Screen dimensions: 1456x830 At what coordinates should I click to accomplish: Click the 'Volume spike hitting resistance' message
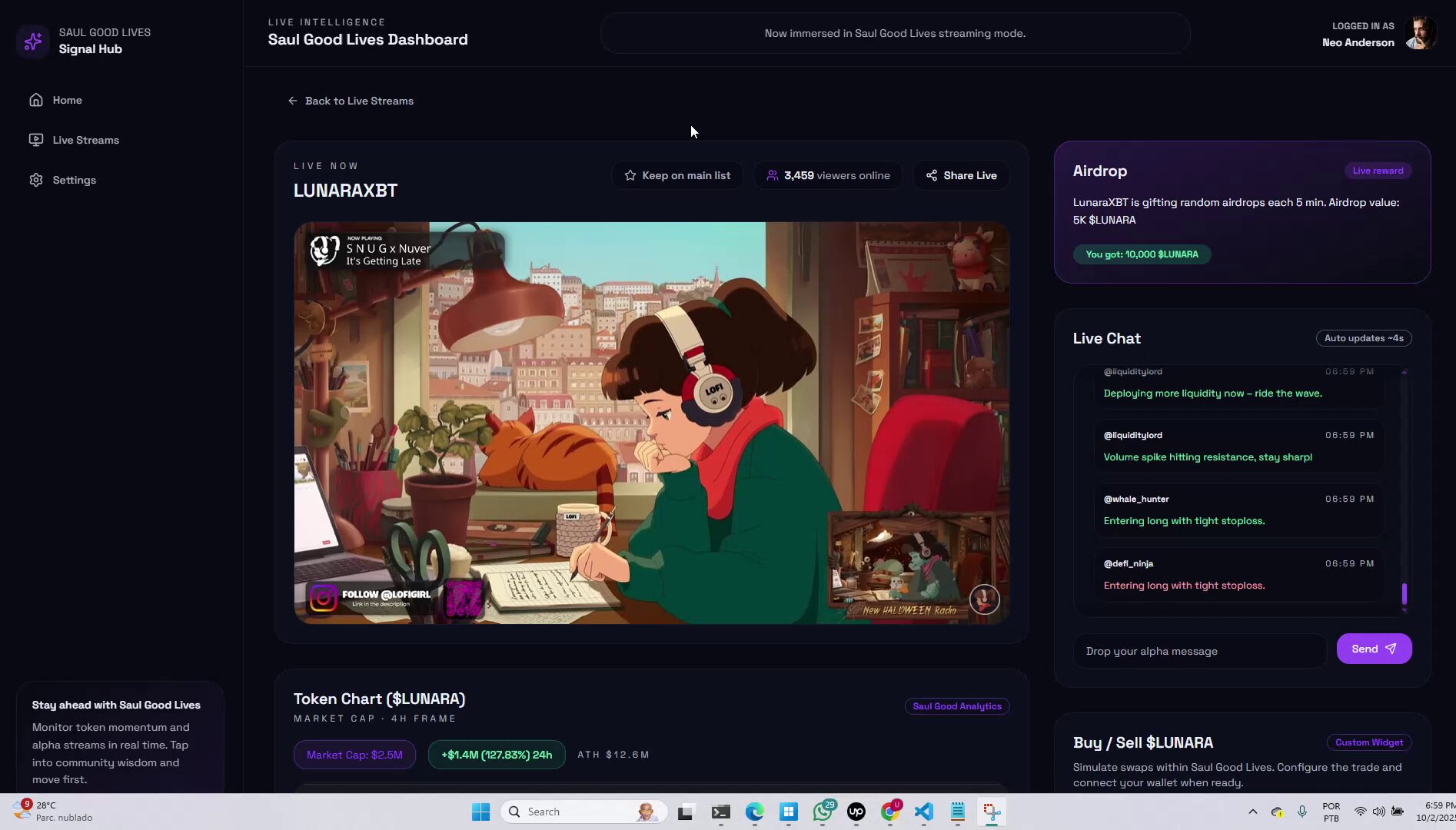click(1238, 447)
